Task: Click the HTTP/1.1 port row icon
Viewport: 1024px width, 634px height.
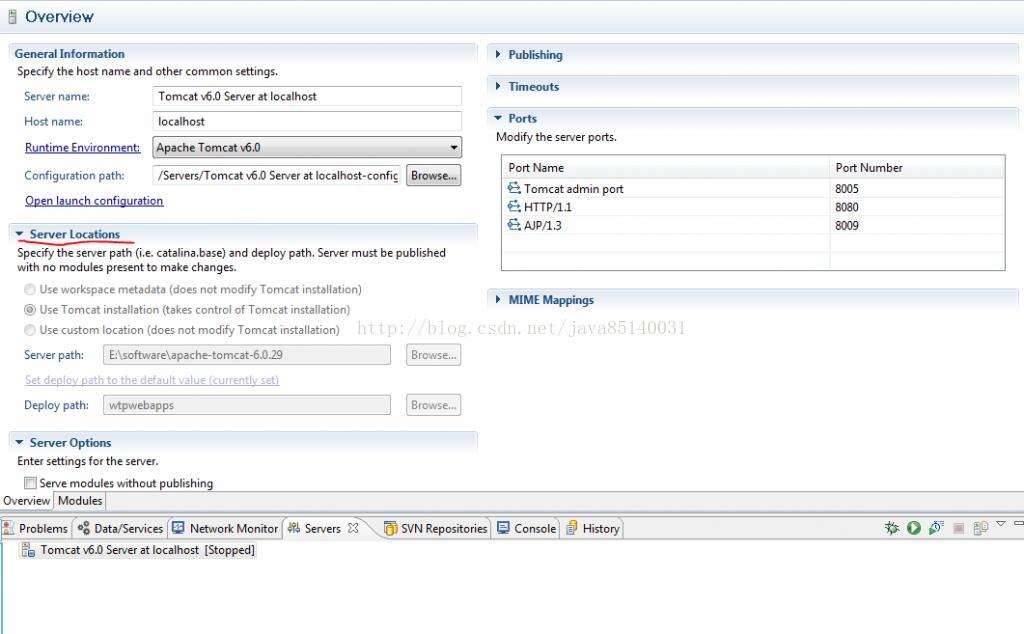Action: pyautogui.click(x=514, y=206)
